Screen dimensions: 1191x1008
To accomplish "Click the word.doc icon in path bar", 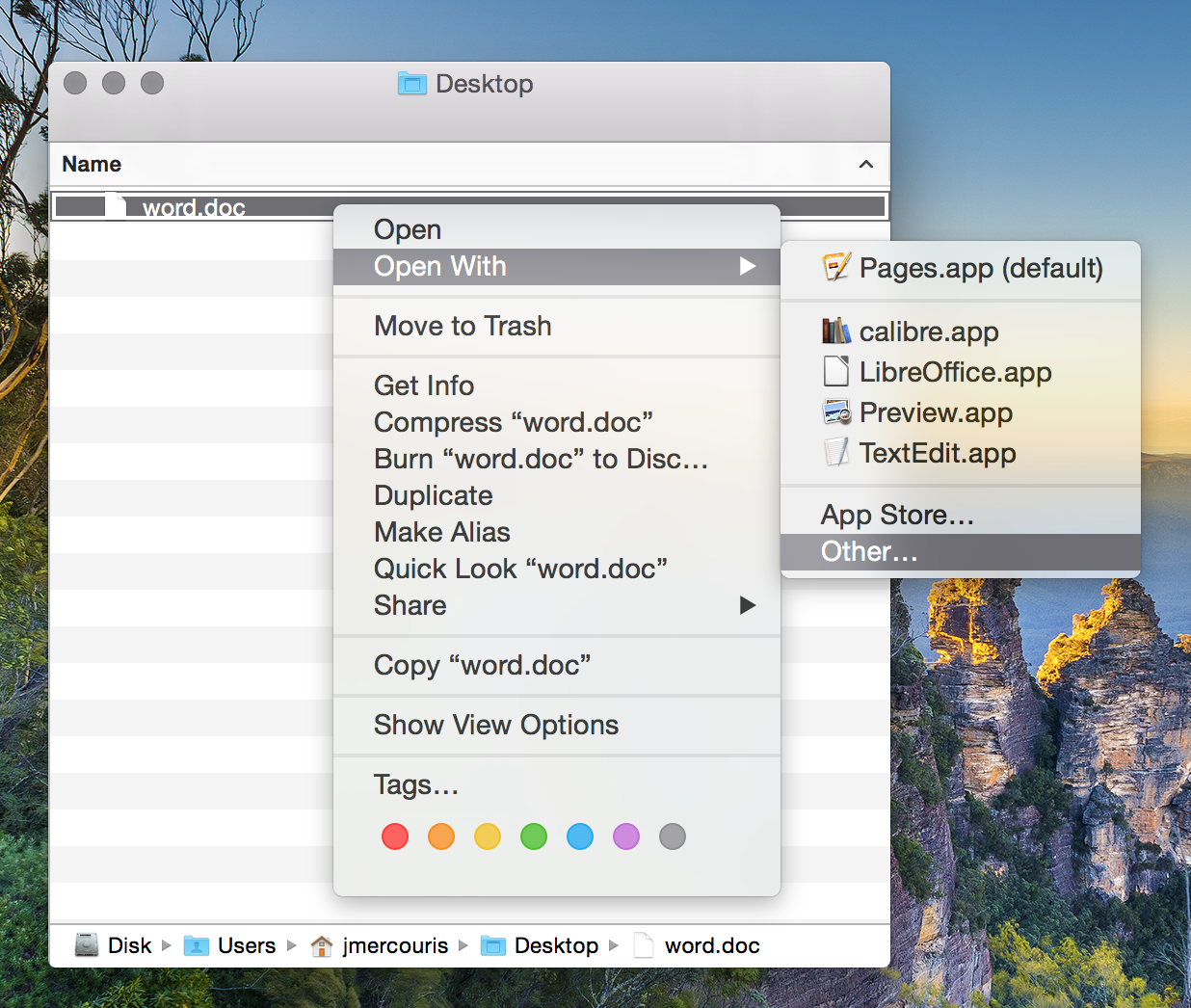I will pyautogui.click(x=644, y=945).
